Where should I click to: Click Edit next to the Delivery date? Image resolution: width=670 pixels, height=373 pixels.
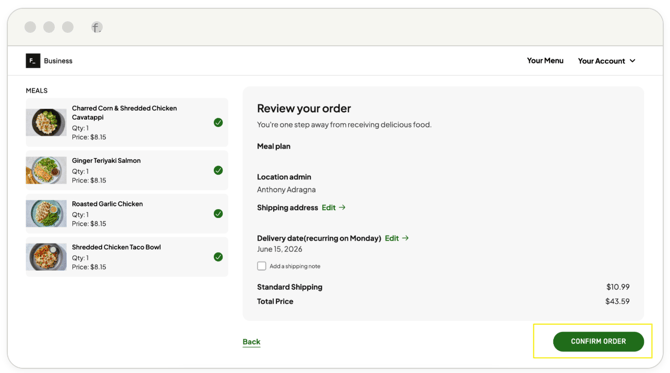tap(392, 238)
